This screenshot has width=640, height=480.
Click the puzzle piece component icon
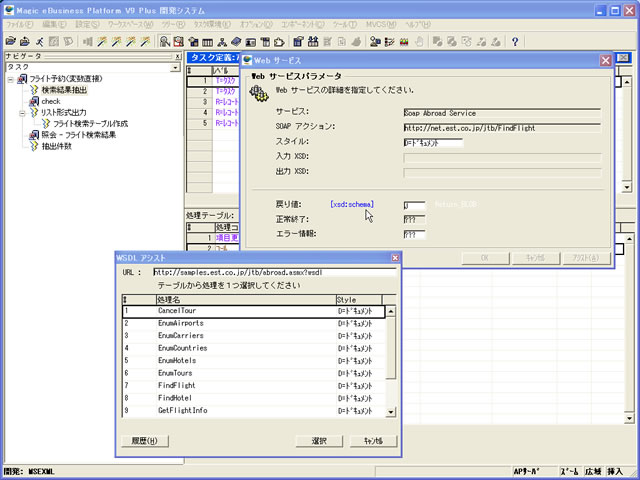click(x=279, y=41)
